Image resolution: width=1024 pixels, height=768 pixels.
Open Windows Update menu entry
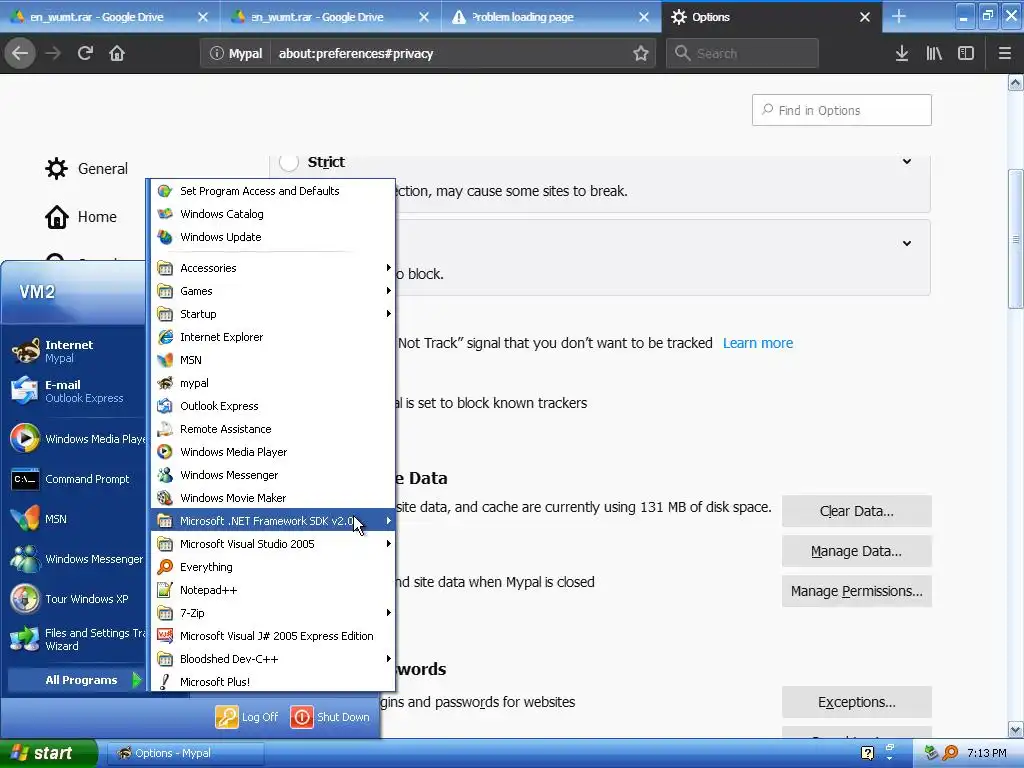tap(273, 237)
